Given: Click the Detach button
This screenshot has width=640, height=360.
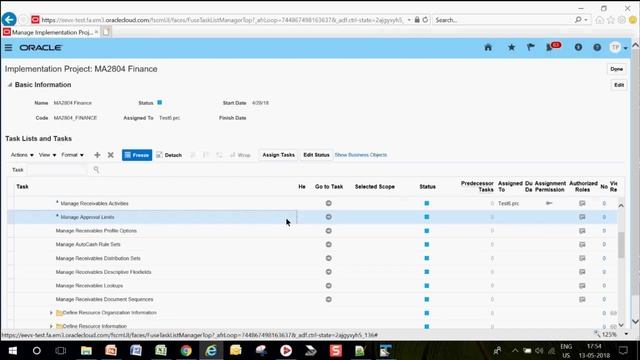Looking at the screenshot, I should (x=169, y=155).
